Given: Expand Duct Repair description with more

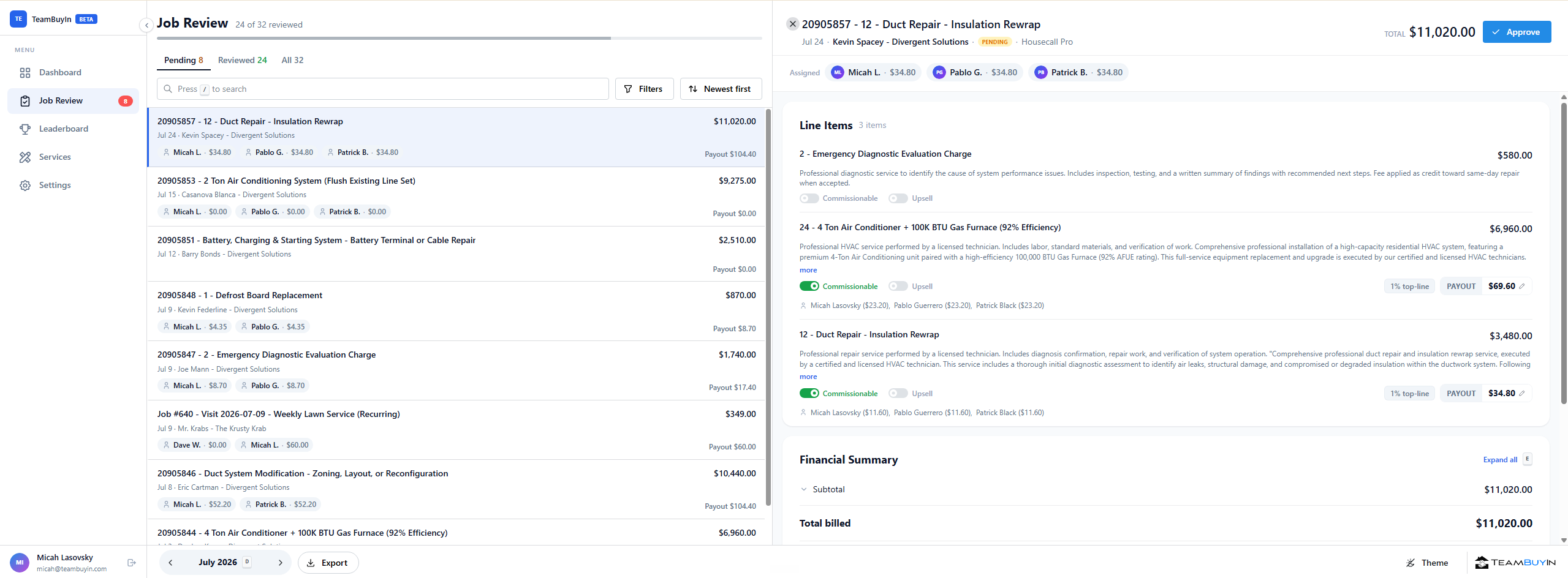Looking at the screenshot, I should pos(808,377).
